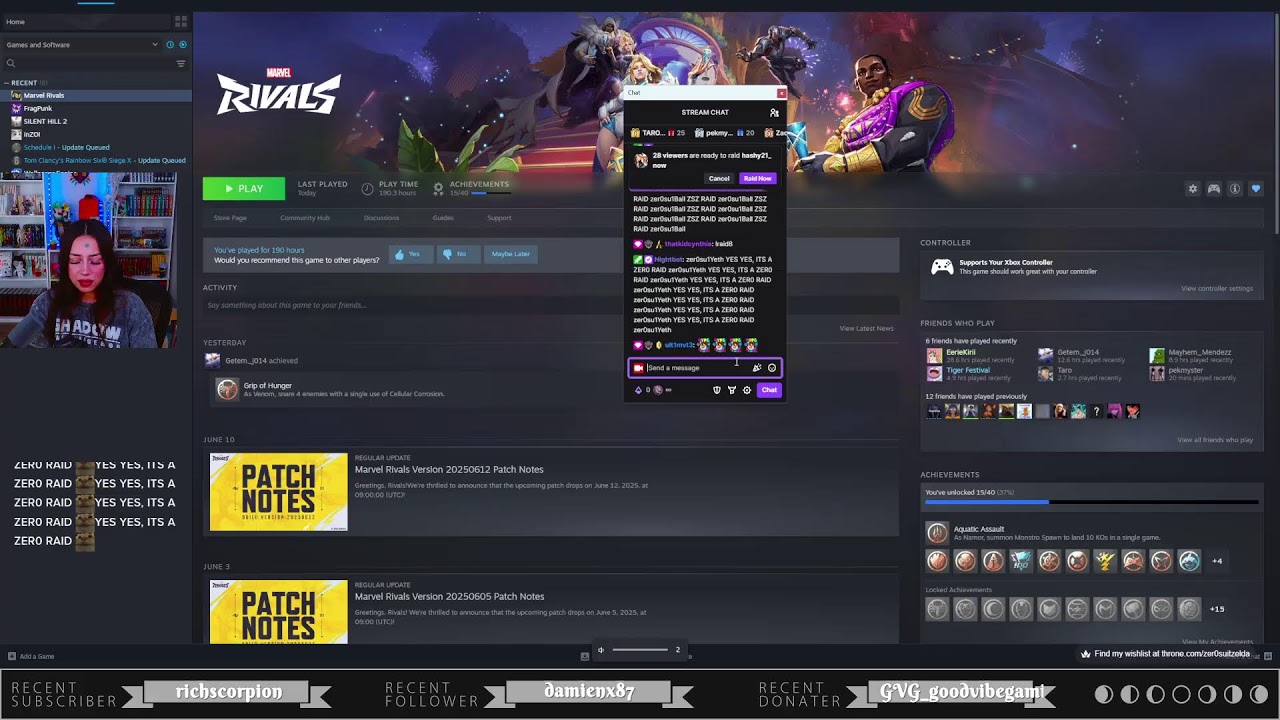This screenshot has height=720, width=1280.
Task: Toggle the favorite heart icon
Action: (1256, 189)
